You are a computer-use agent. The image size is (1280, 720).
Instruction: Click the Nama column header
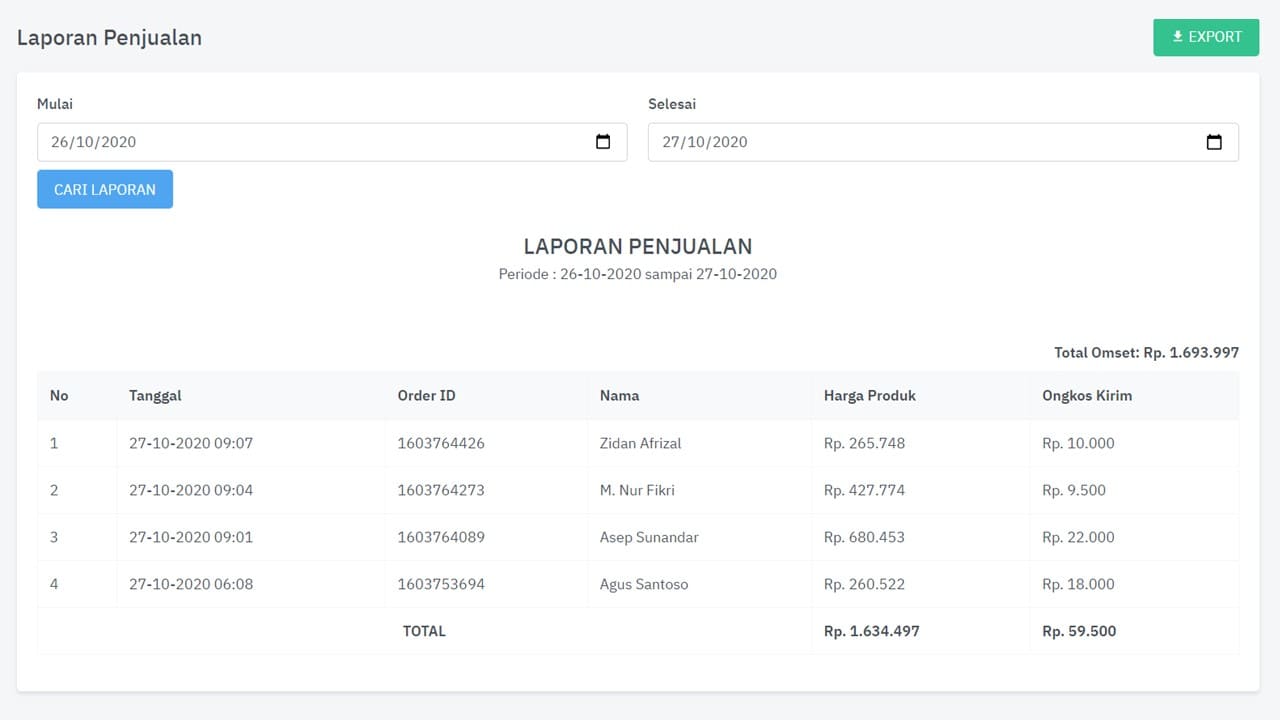point(619,395)
